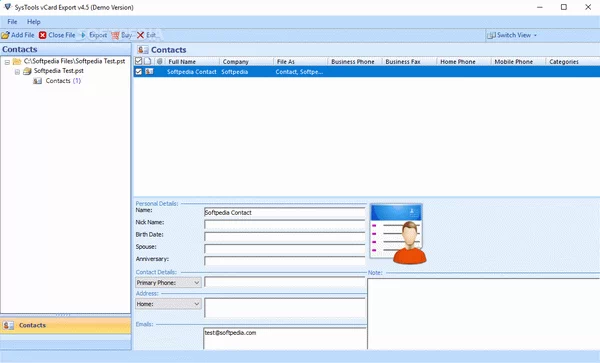Click the Exit toolbar button
The image size is (600, 363).
tap(147, 35)
